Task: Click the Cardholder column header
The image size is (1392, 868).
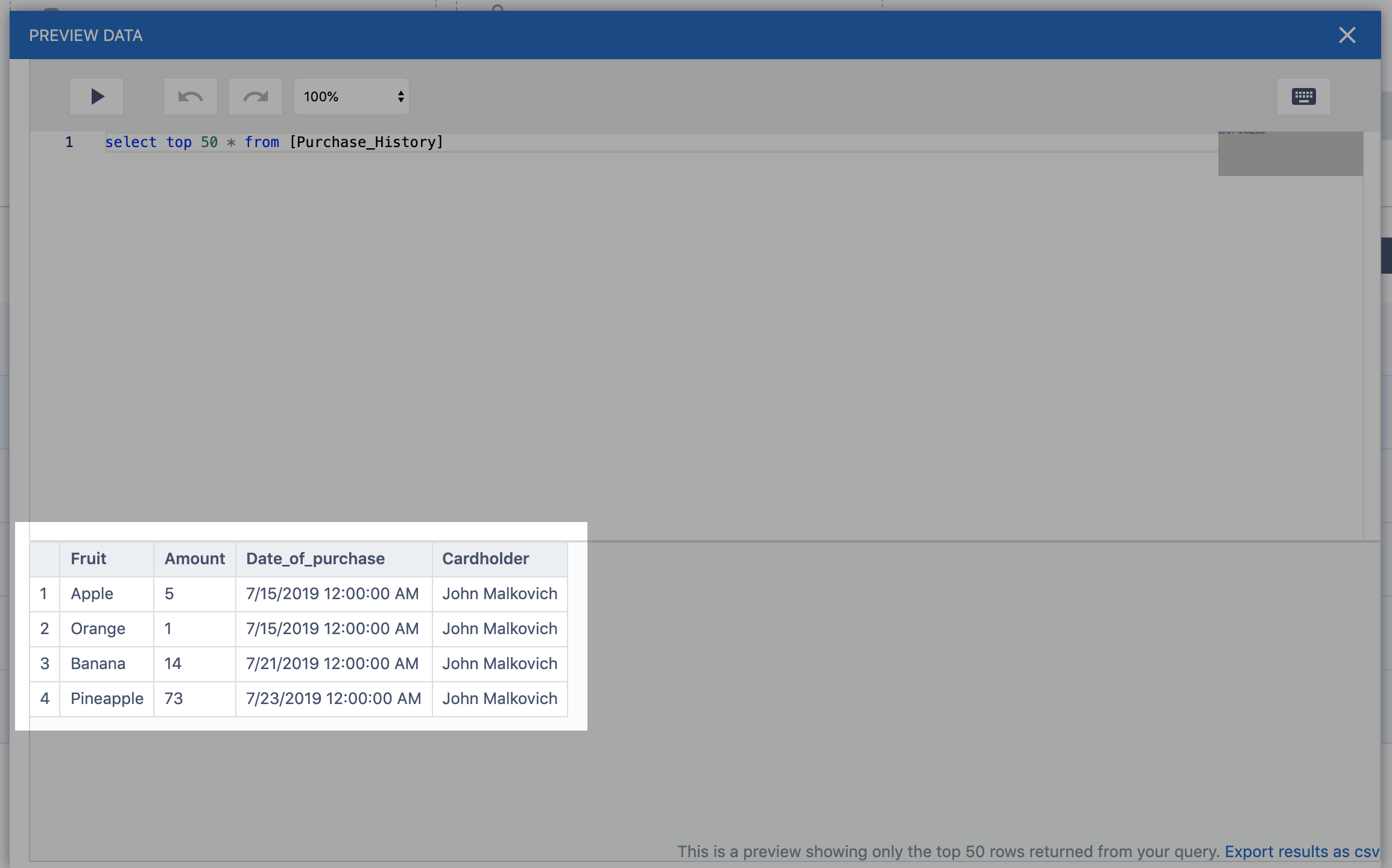Action: pos(486,559)
